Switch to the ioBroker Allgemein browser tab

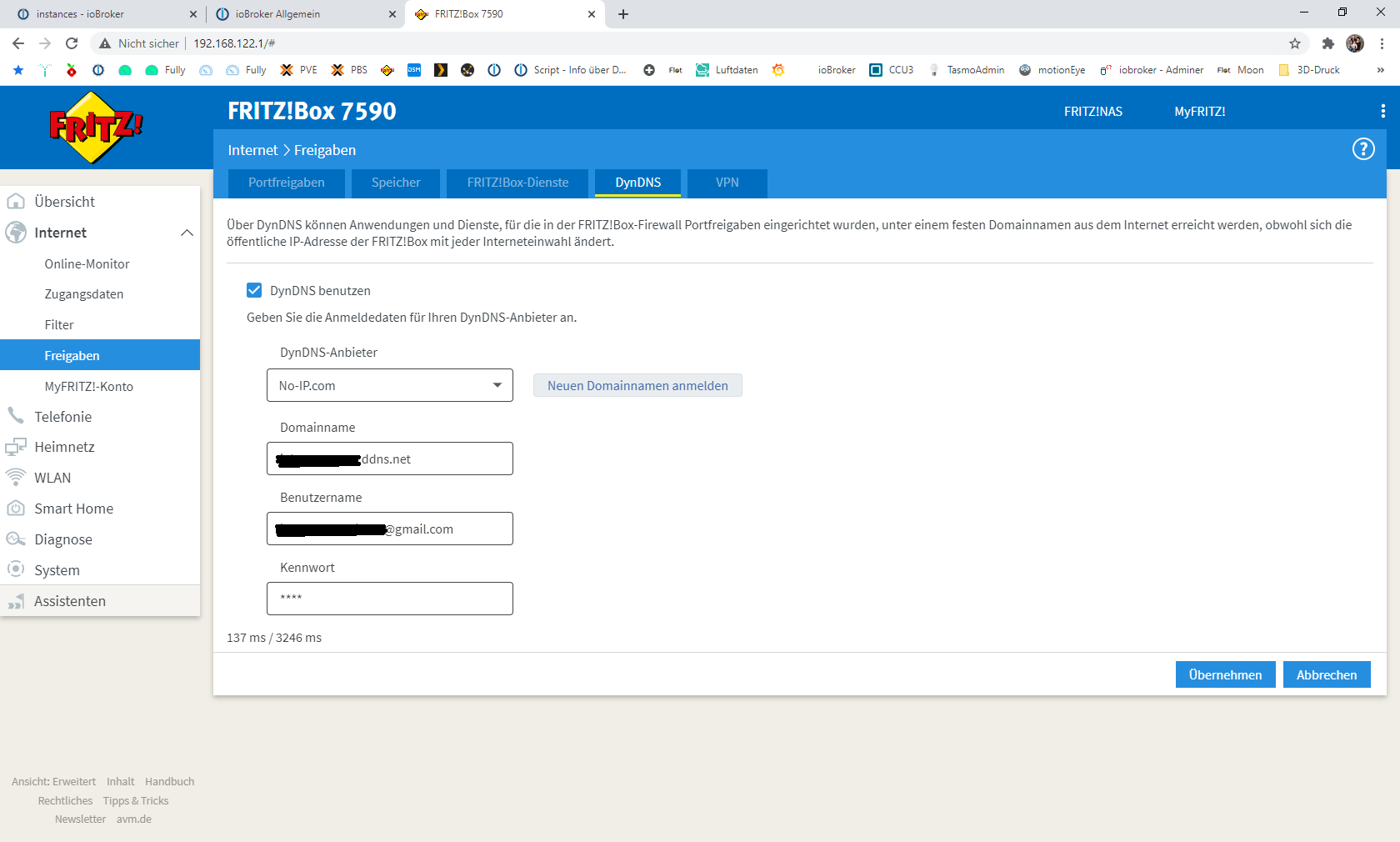coord(303,14)
